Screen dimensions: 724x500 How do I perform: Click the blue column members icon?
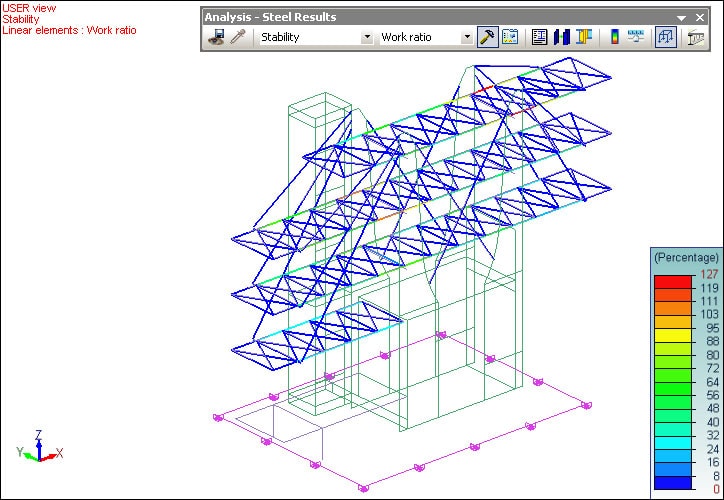[x=562, y=37]
